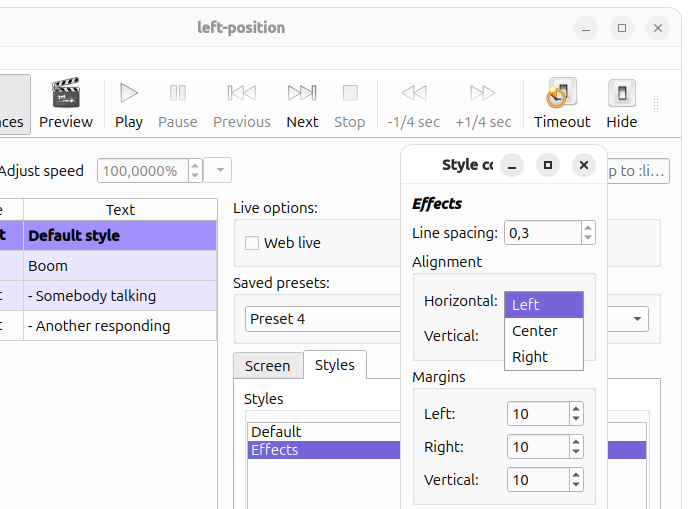
Task: Click the Left margin value field
Action: tap(538, 414)
